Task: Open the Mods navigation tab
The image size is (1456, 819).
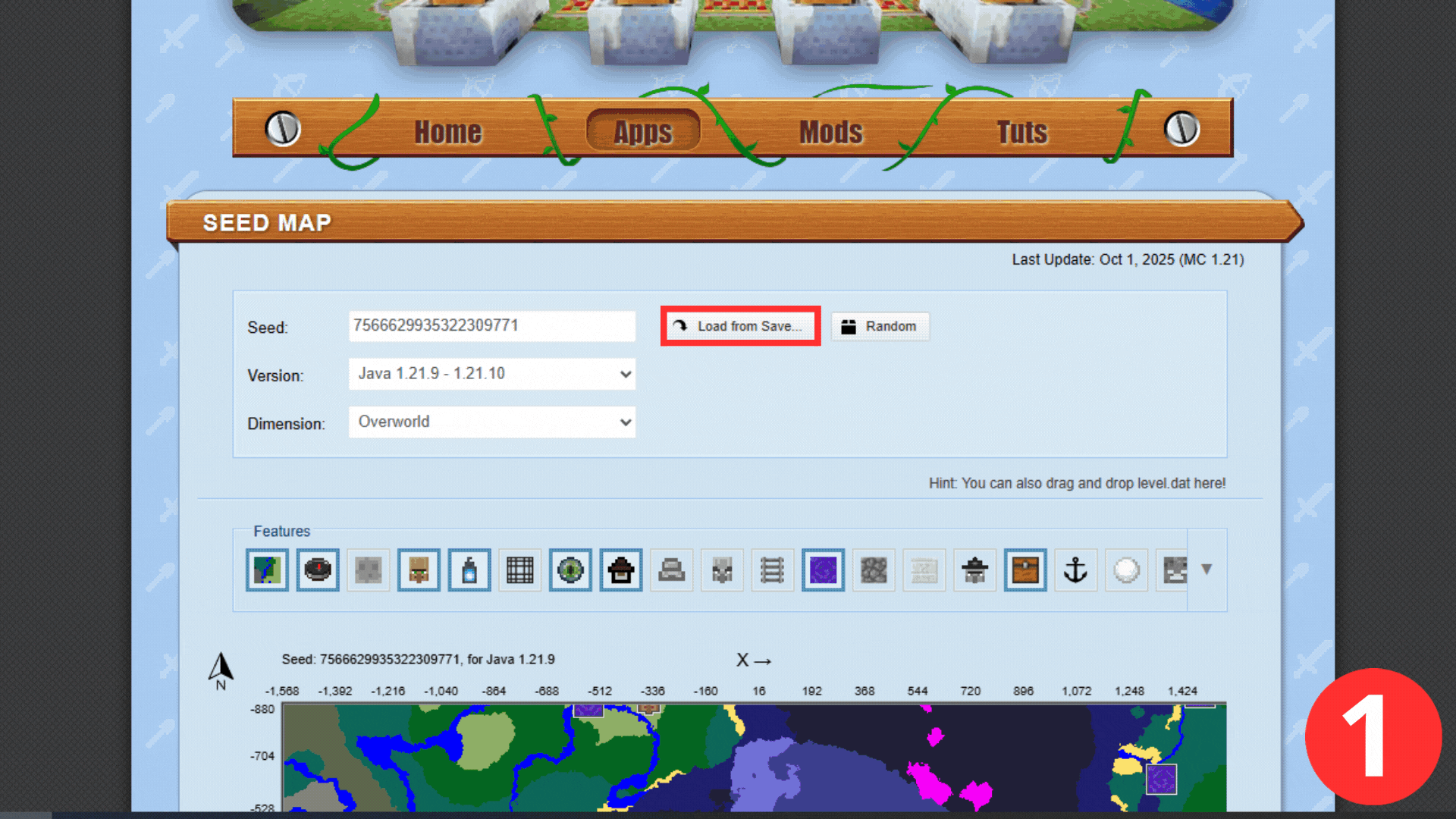Action: [831, 132]
